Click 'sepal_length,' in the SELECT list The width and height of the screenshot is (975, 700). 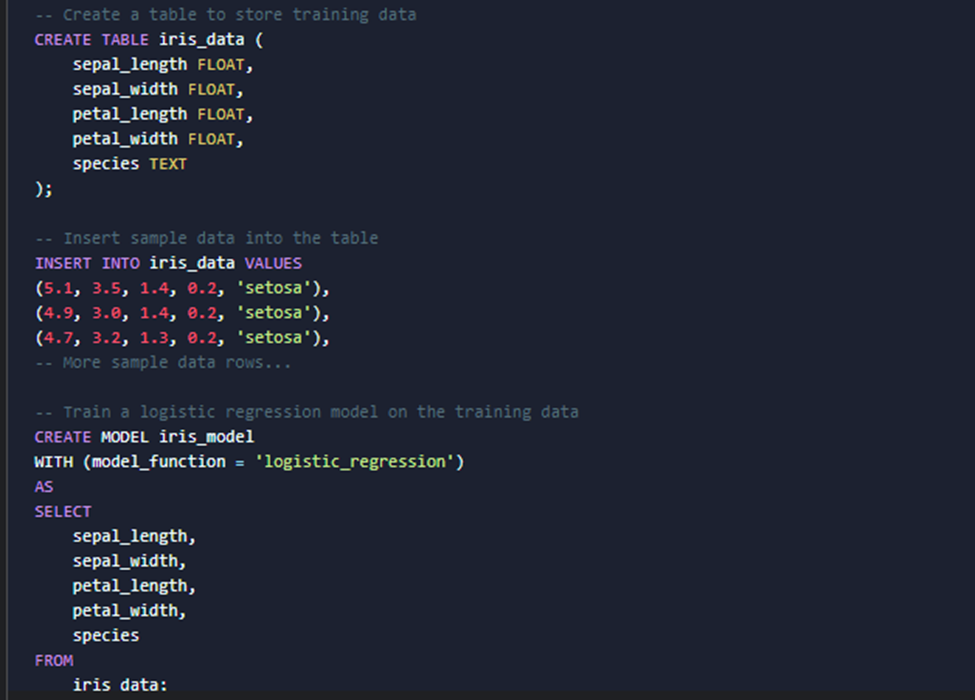pos(134,537)
